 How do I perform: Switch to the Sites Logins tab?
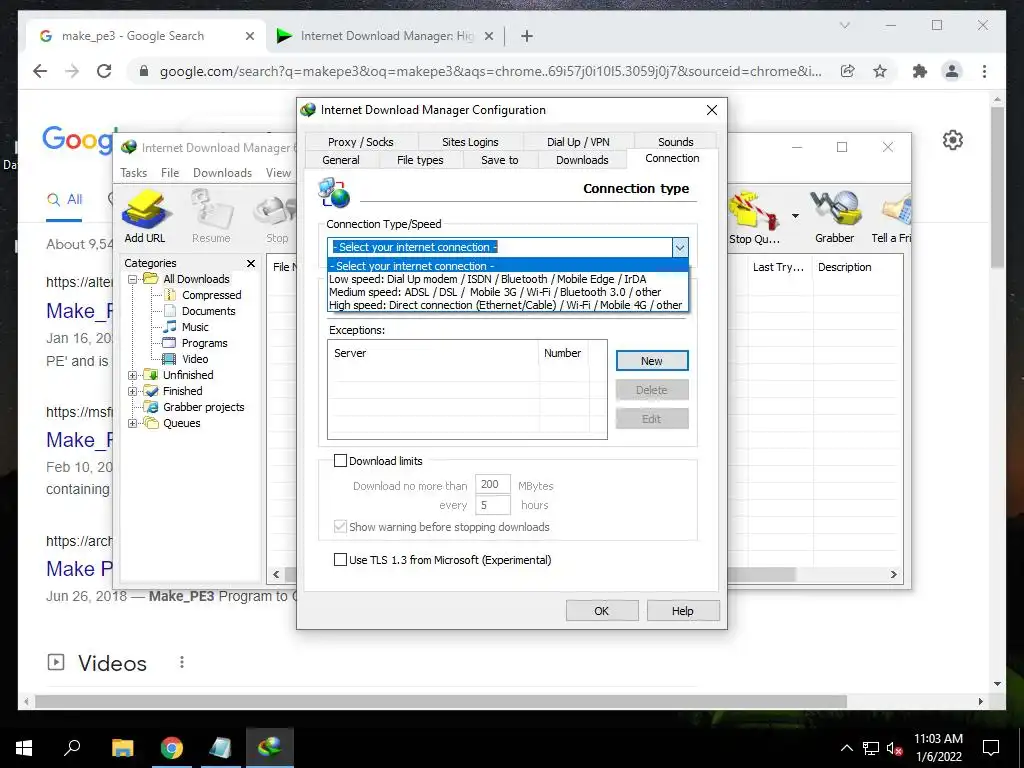click(470, 142)
